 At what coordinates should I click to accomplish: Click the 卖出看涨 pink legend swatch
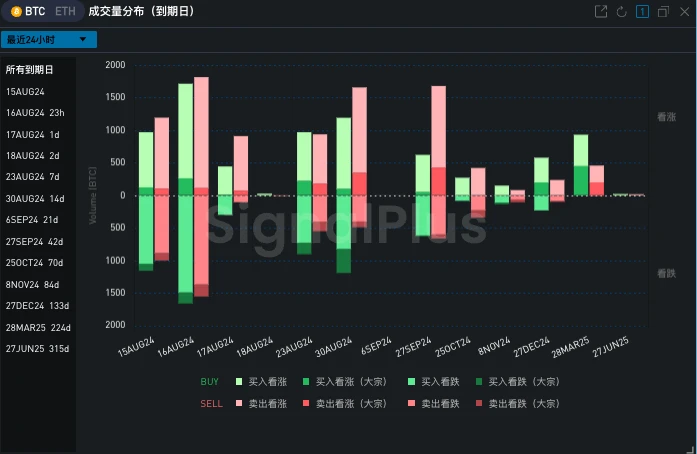tap(240, 404)
